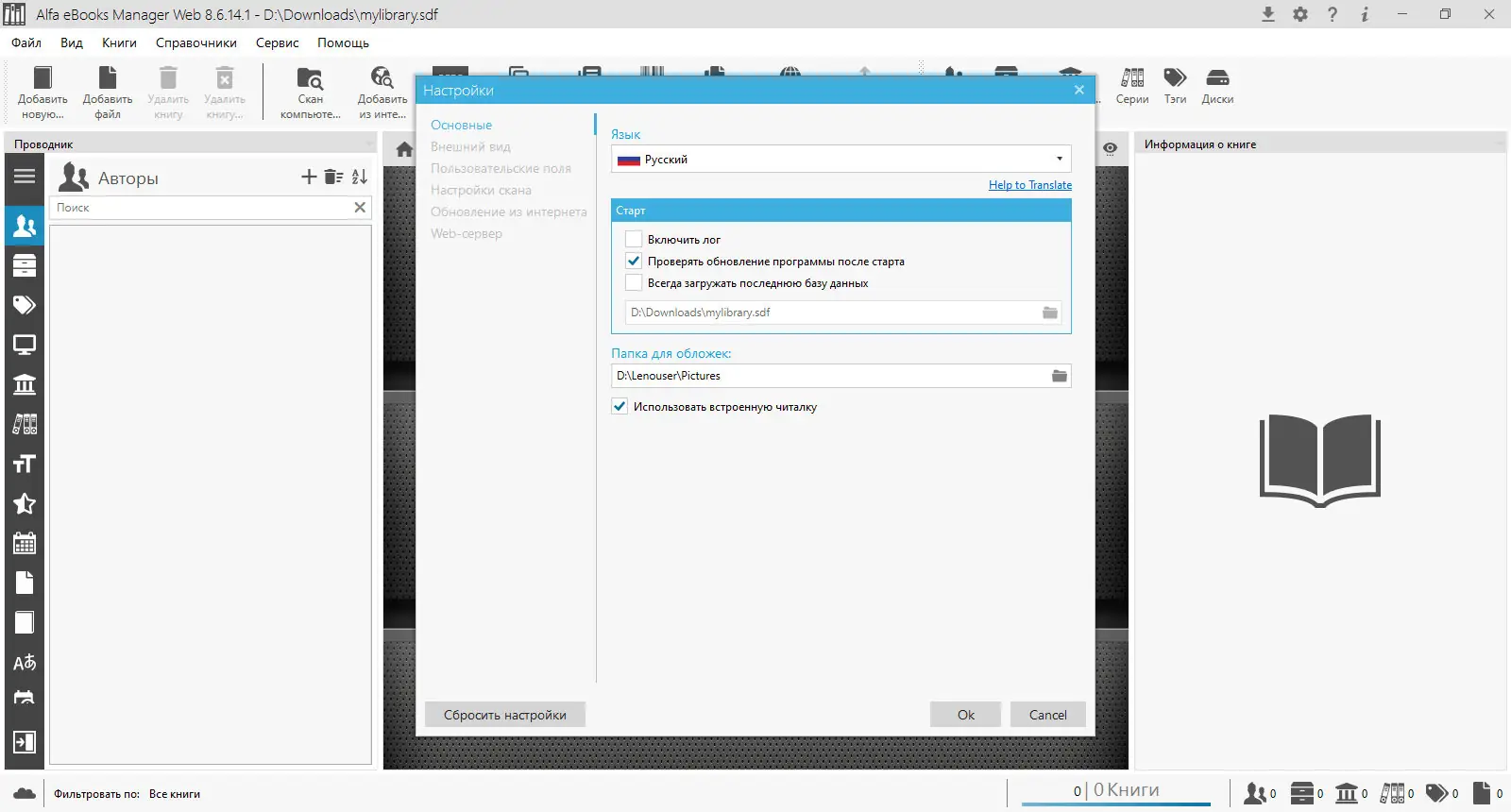1511x812 pixels.
Task: Click the 0 Книги counter in the status bar
Action: coord(1116,790)
